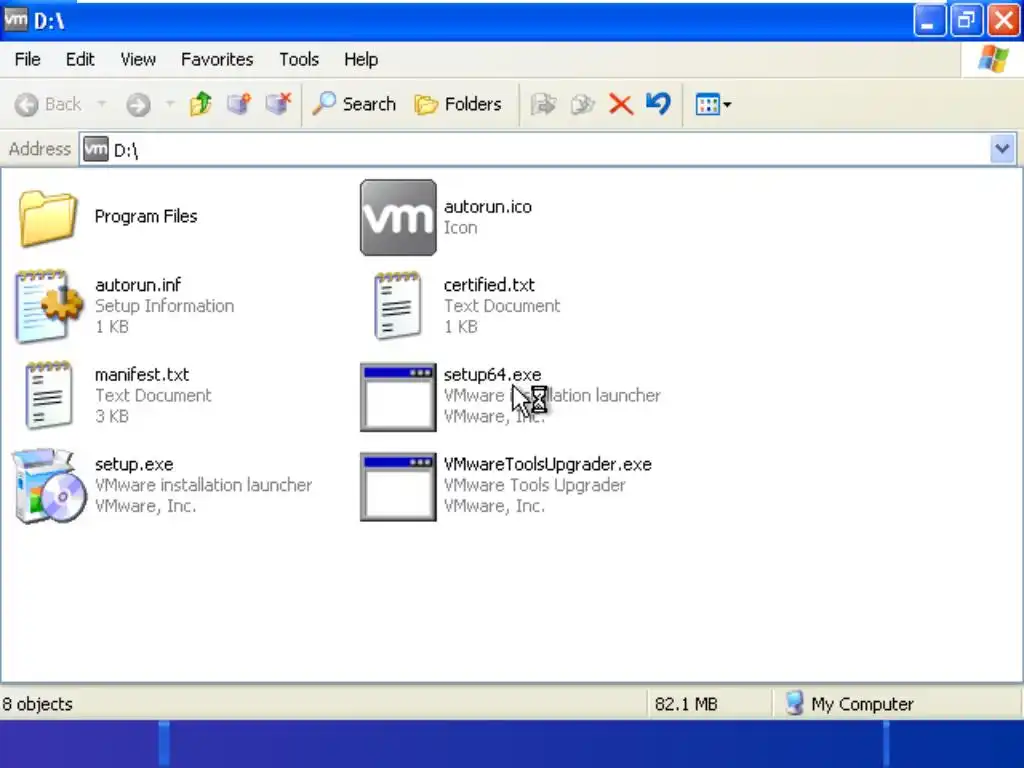Click the VMwareToolsUpgrader.exe file name

tap(547, 464)
